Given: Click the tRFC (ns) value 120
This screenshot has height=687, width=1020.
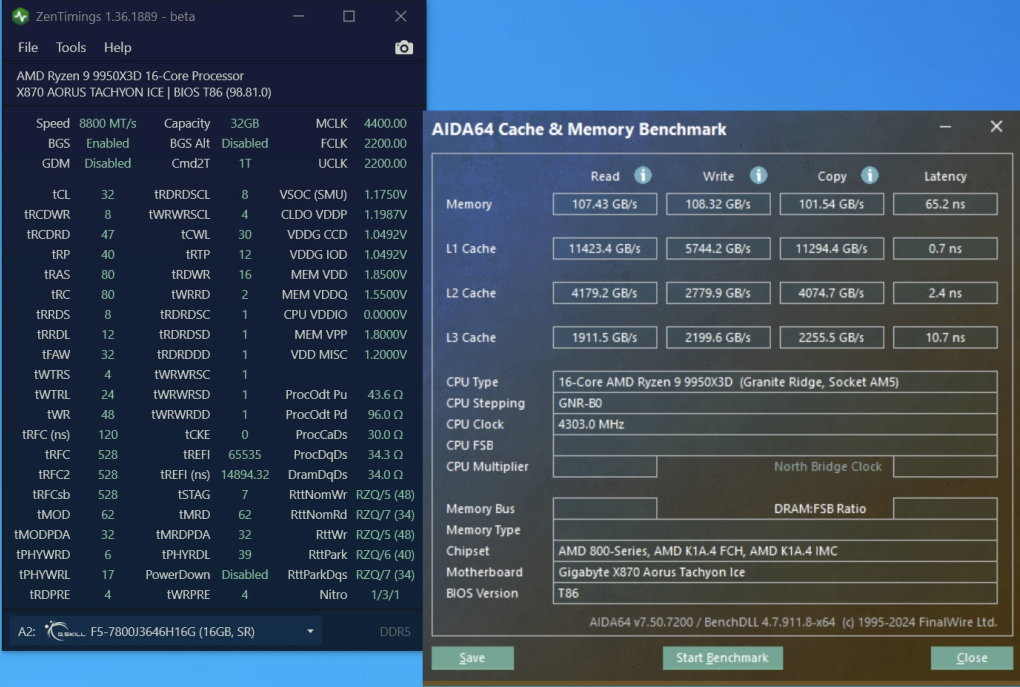Looking at the screenshot, I should click(x=107, y=435).
